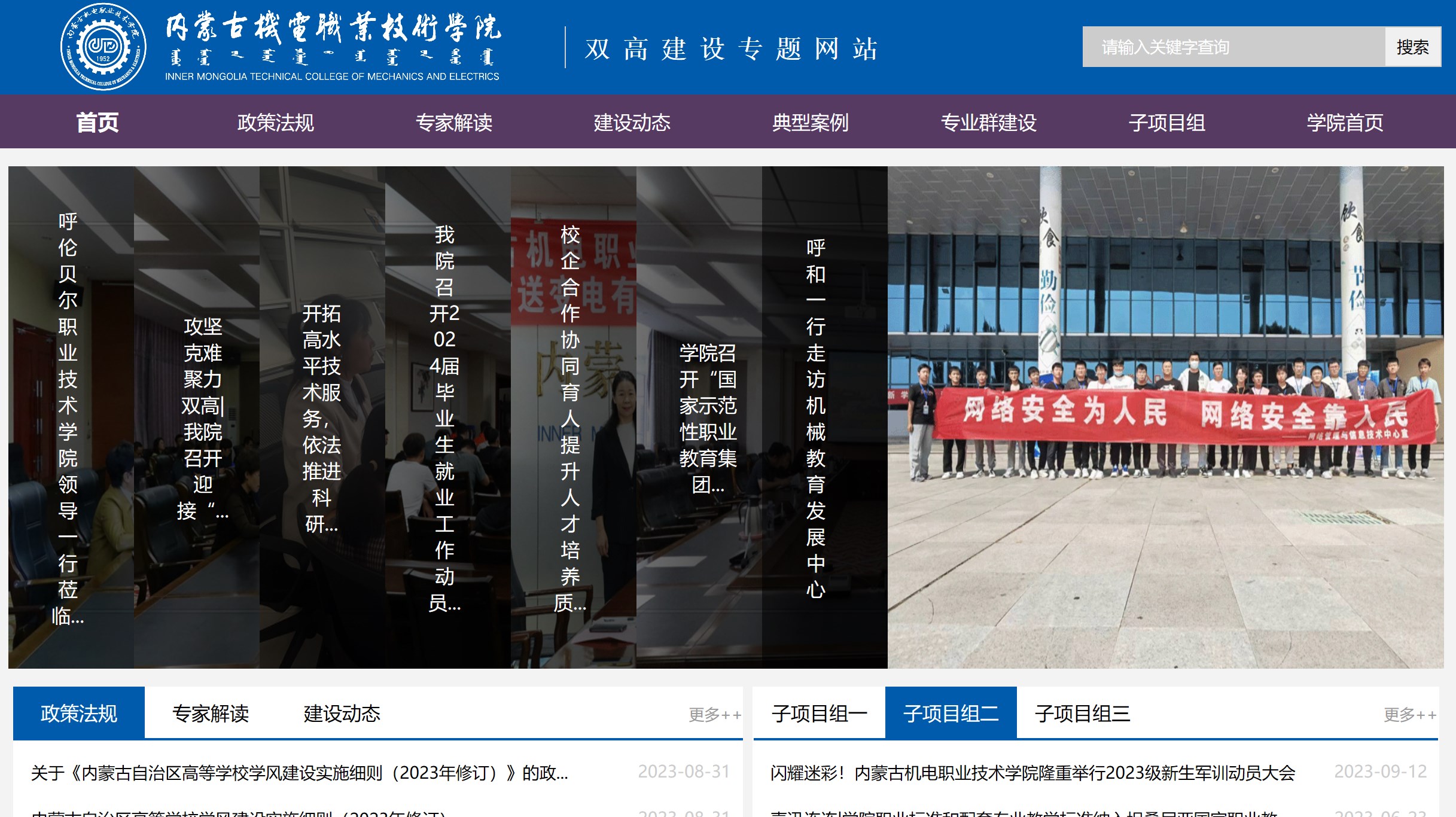The width and height of the screenshot is (1456, 817).
Task: Click the search keyword input field
Action: click(1232, 47)
